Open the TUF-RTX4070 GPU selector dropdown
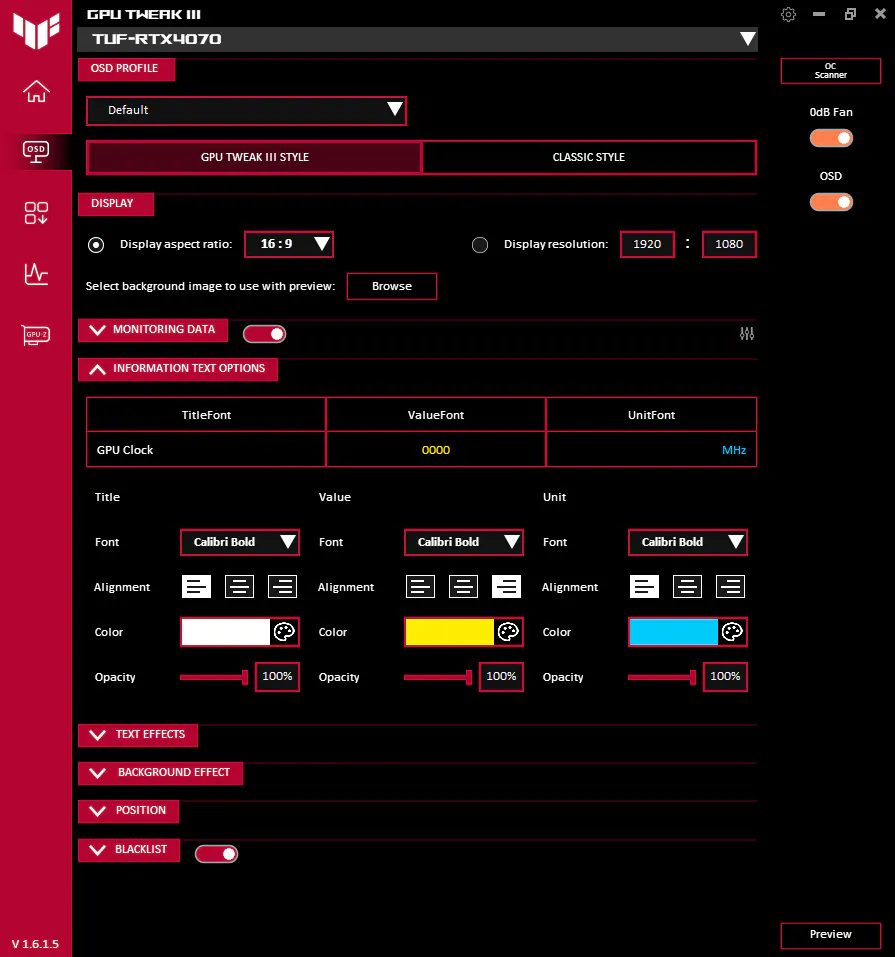The image size is (895, 957). point(418,39)
